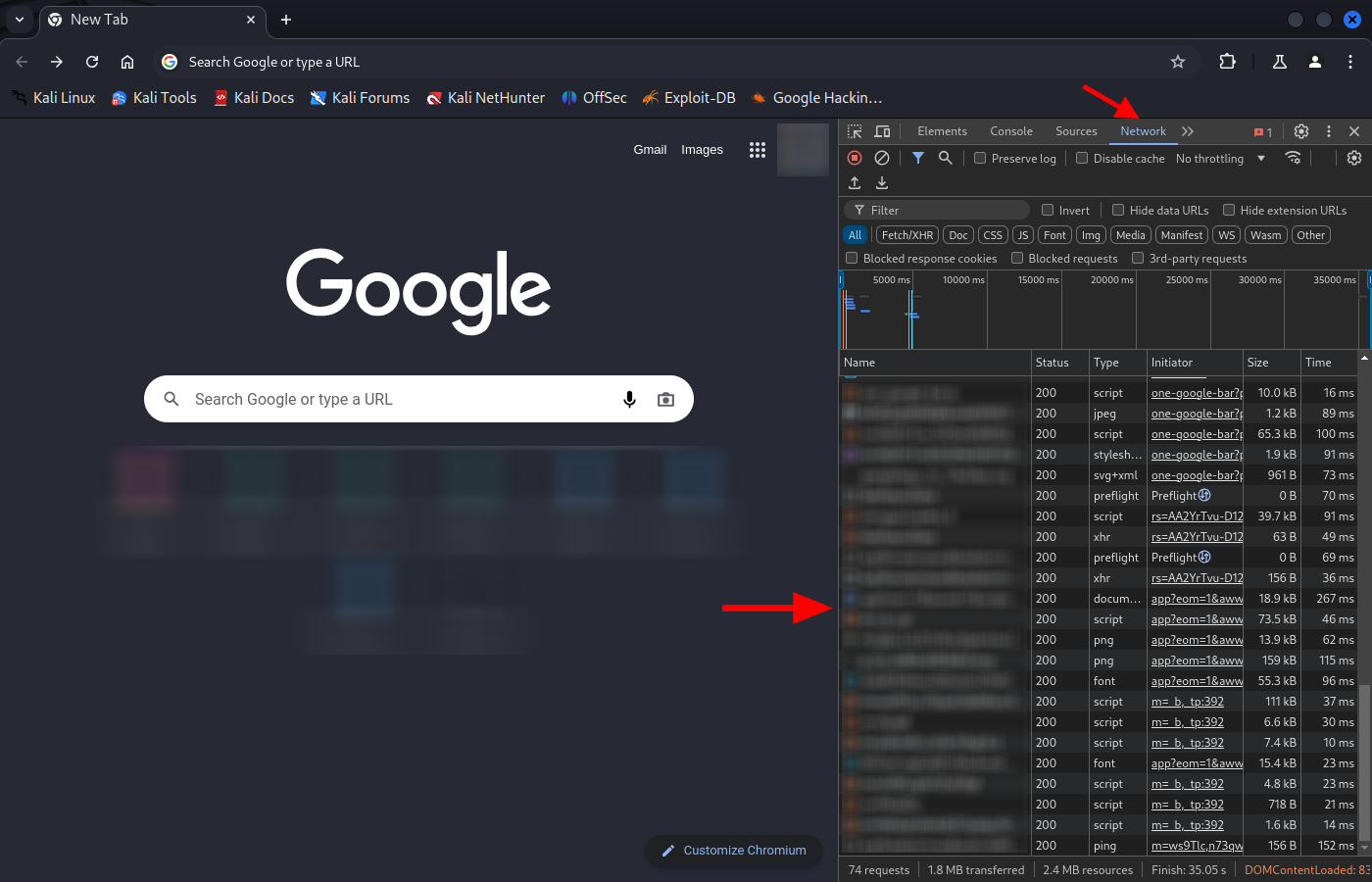Enable the Disable cache checkbox

(x=1082, y=158)
